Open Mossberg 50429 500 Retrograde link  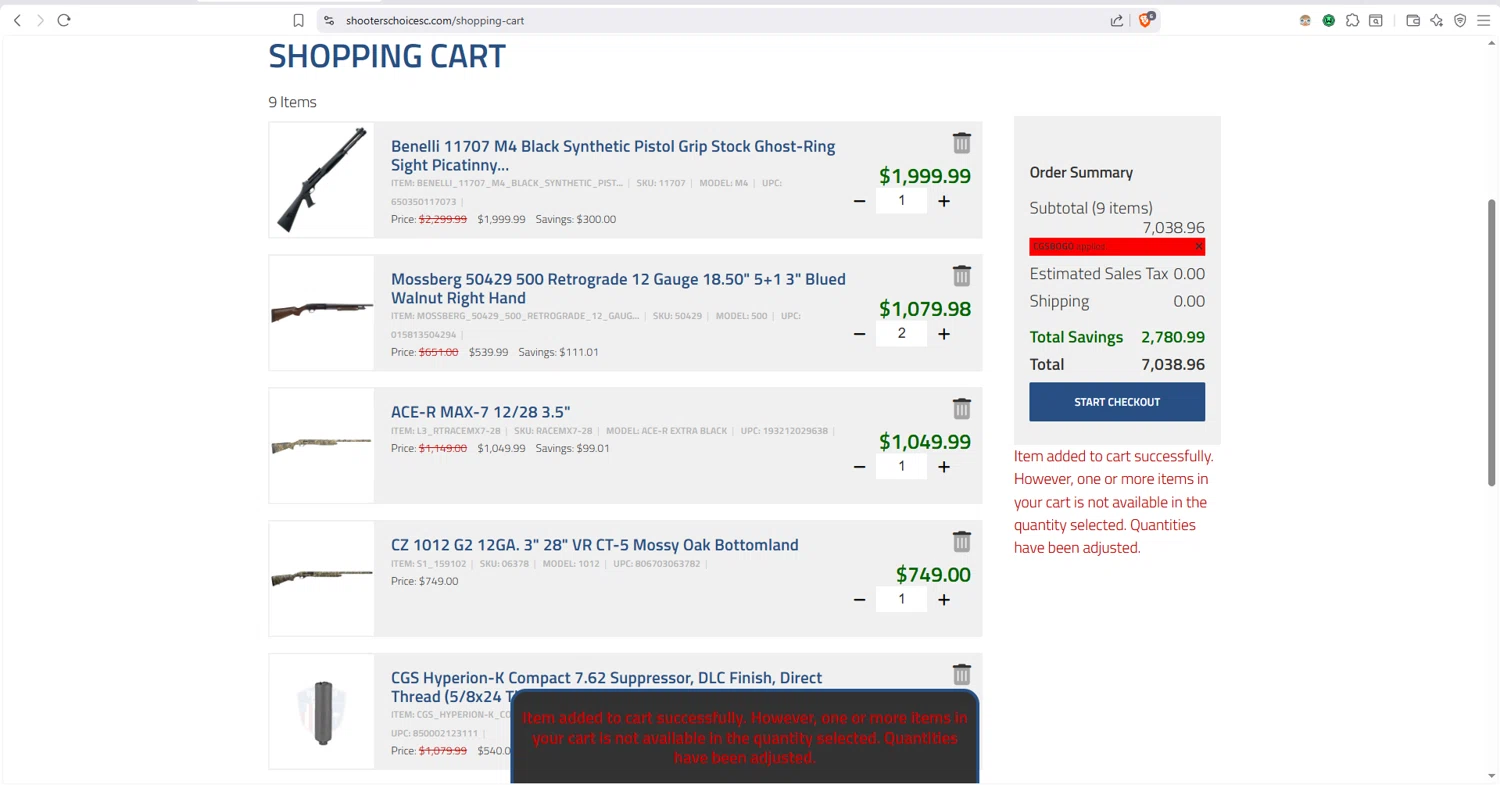click(618, 289)
